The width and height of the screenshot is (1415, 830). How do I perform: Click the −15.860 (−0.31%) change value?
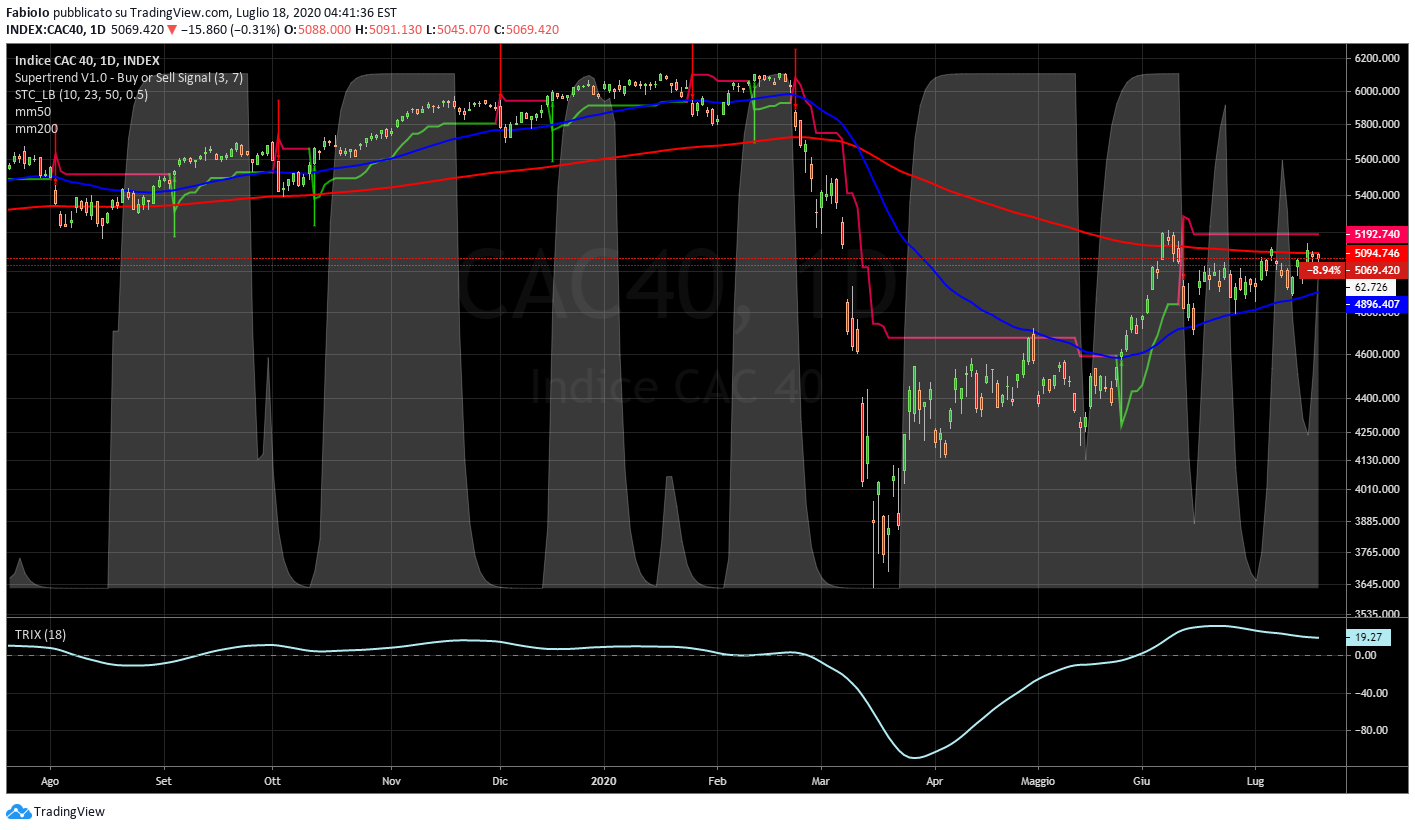tap(229, 30)
